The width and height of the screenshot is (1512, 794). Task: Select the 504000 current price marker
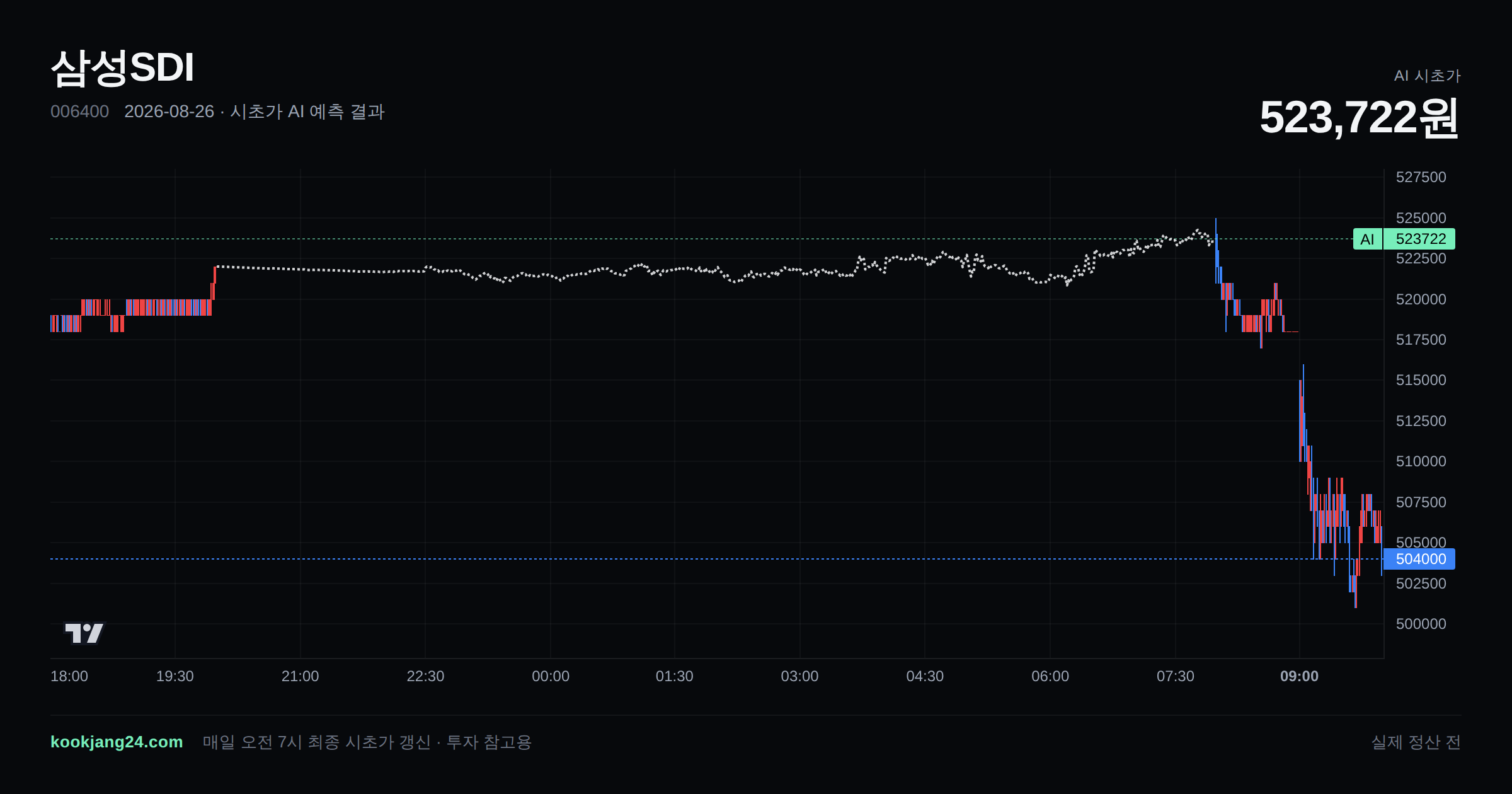coord(1421,559)
